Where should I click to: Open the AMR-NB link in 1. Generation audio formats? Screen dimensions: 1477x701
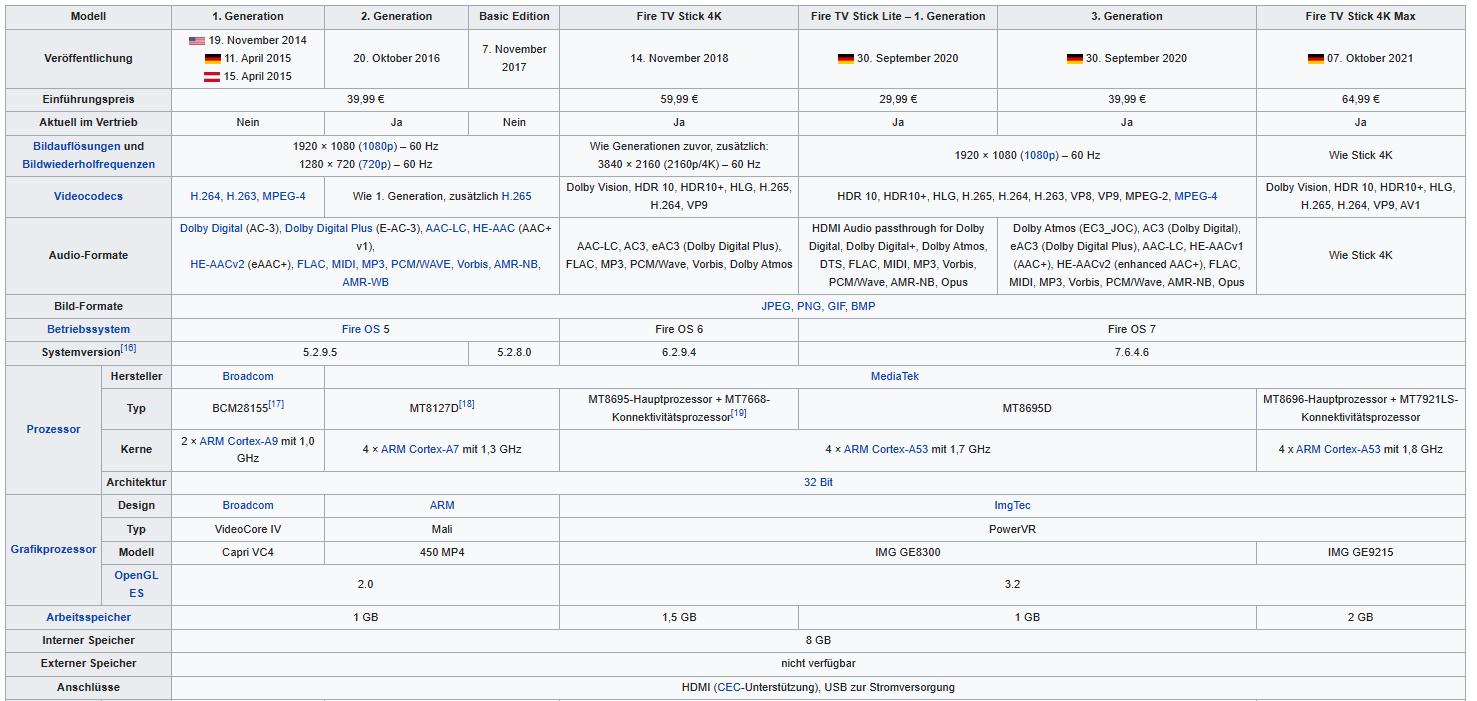(x=516, y=264)
